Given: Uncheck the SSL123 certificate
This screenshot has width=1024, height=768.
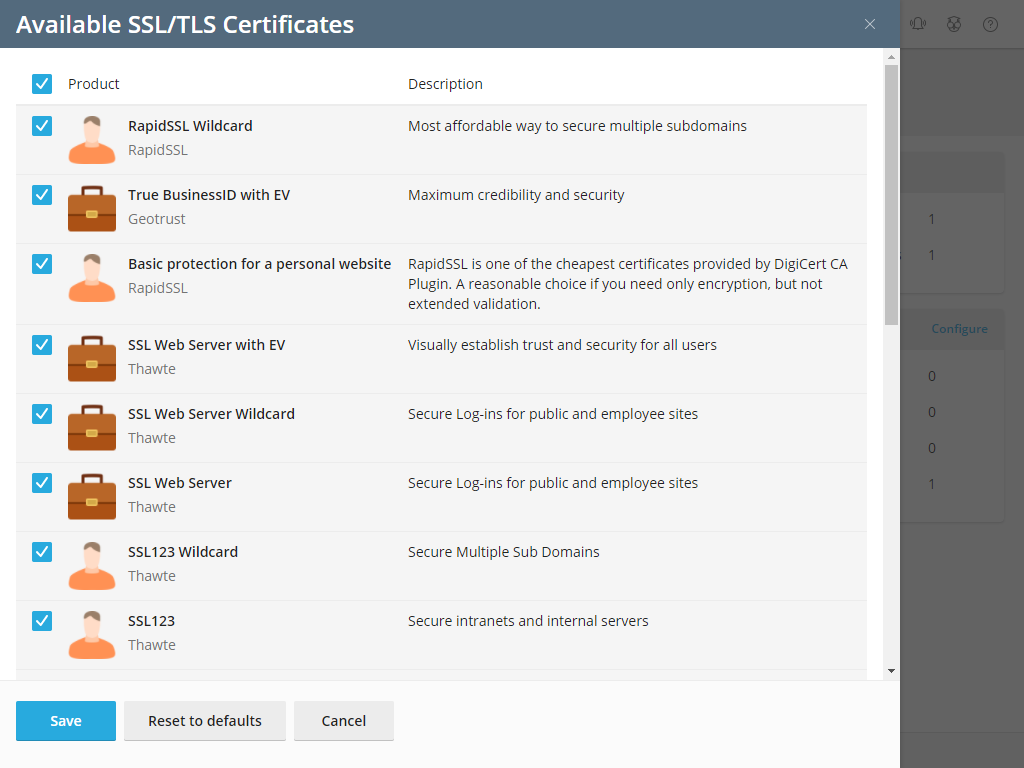Looking at the screenshot, I should pos(41,621).
